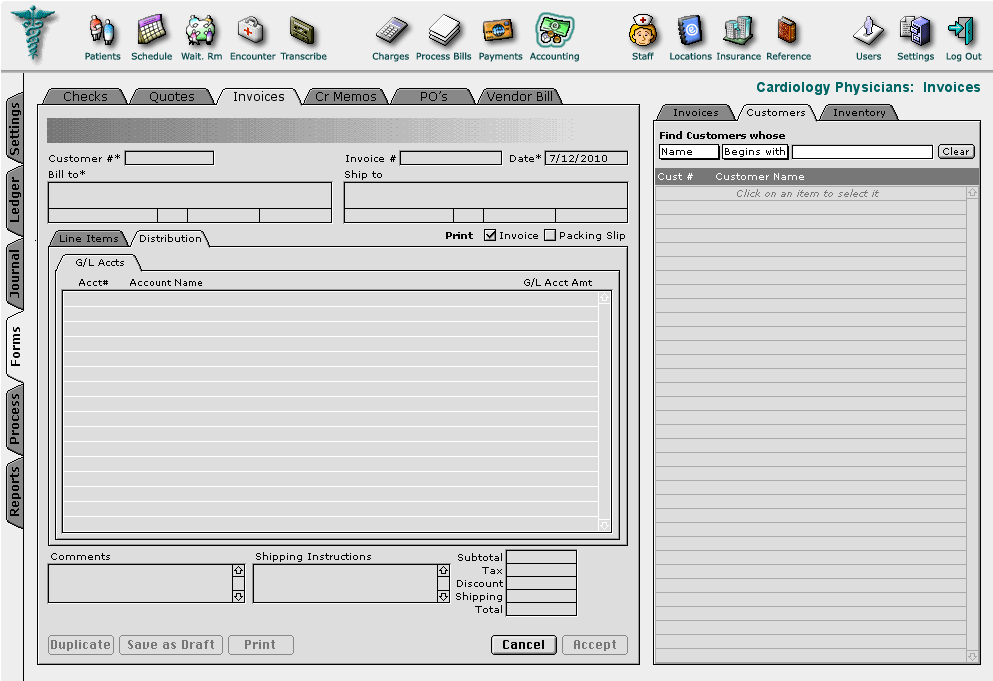993x681 pixels.
Task: Open the Cr Memos tab
Action: pyautogui.click(x=346, y=96)
